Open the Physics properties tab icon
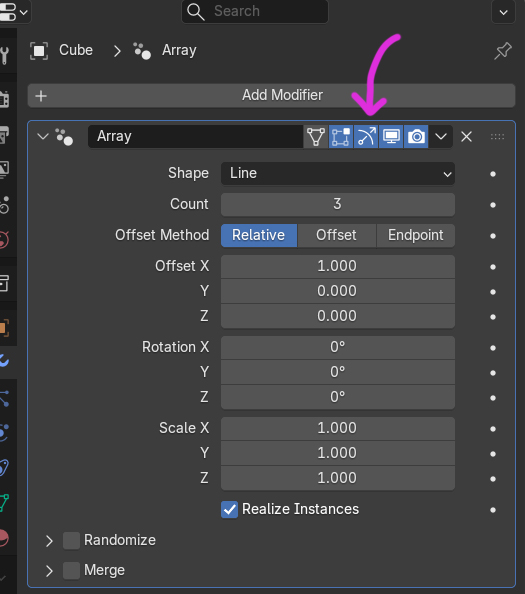Image resolution: width=525 pixels, height=594 pixels. coord(5,433)
